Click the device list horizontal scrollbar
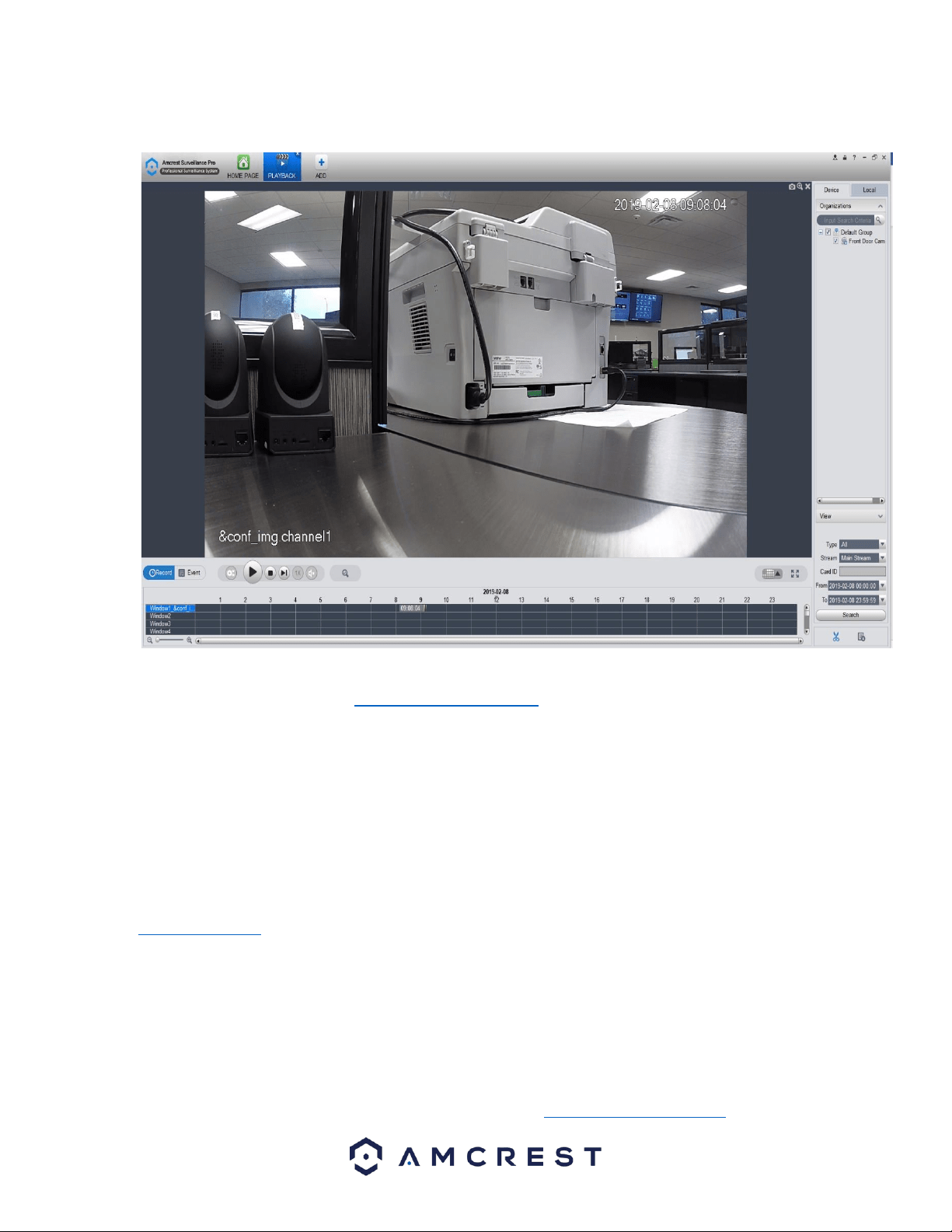The height and width of the screenshot is (1232, 952). coord(850,501)
